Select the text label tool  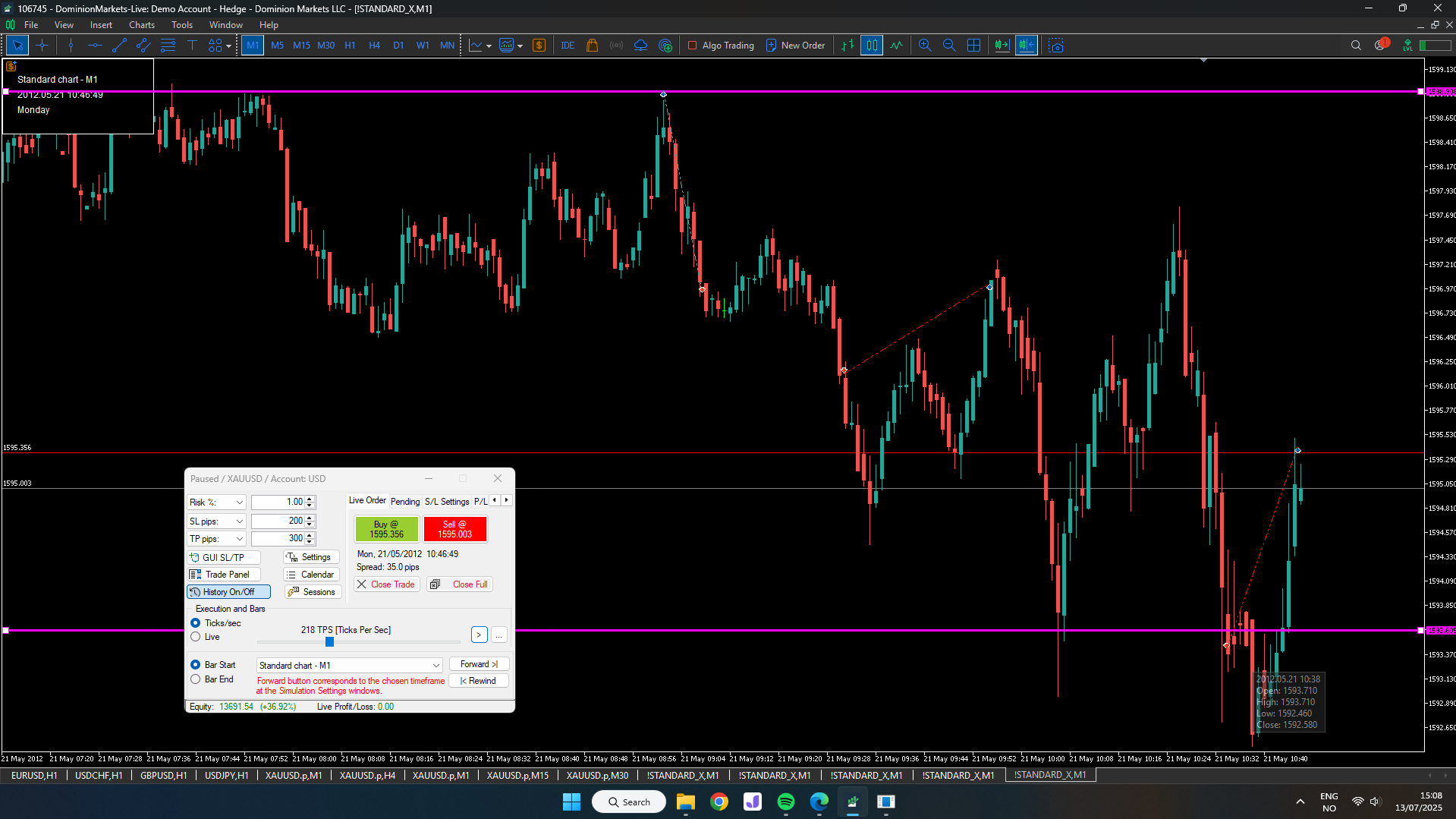[x=192, y=46]
